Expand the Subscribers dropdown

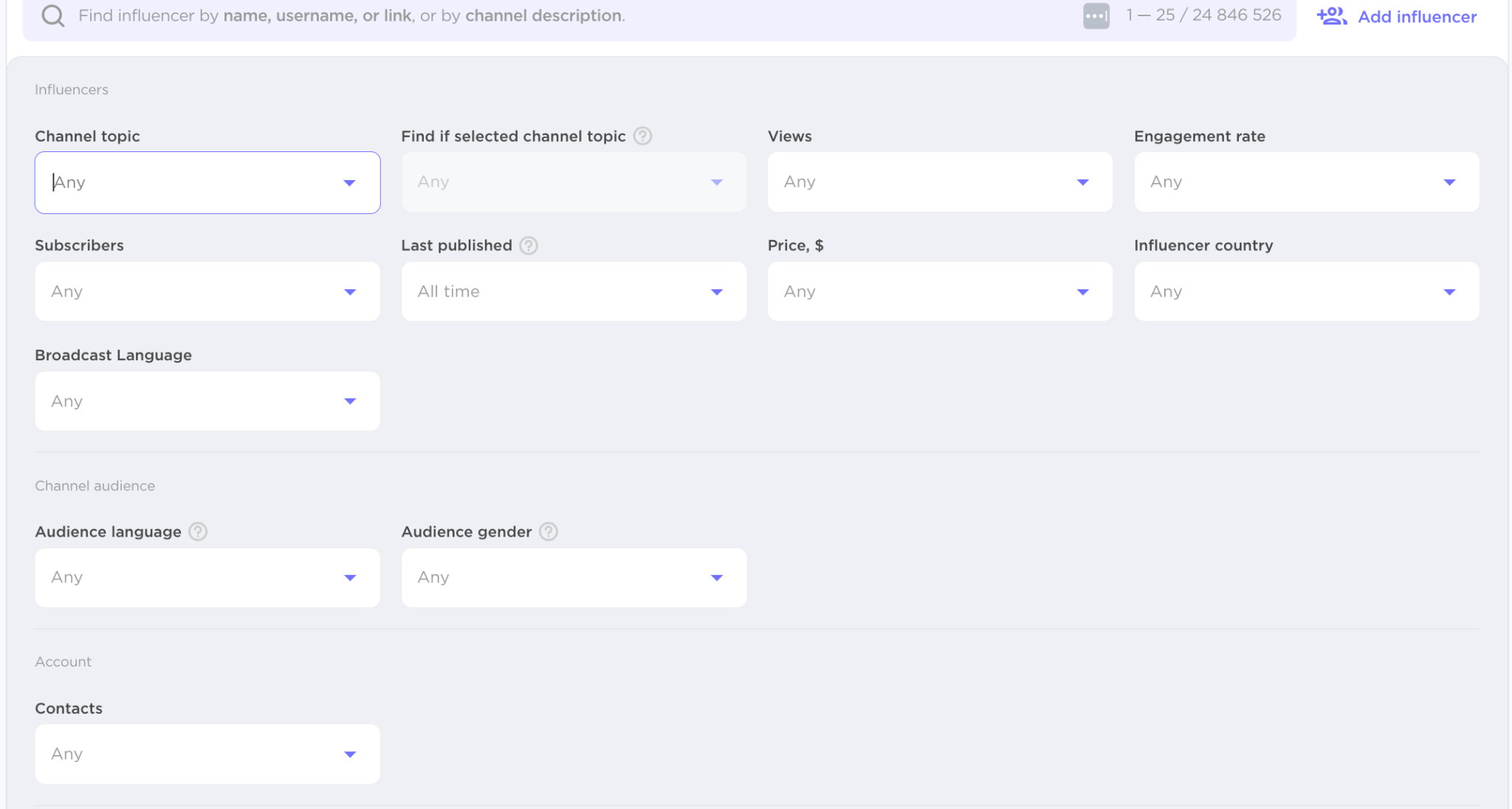(207, 292)
